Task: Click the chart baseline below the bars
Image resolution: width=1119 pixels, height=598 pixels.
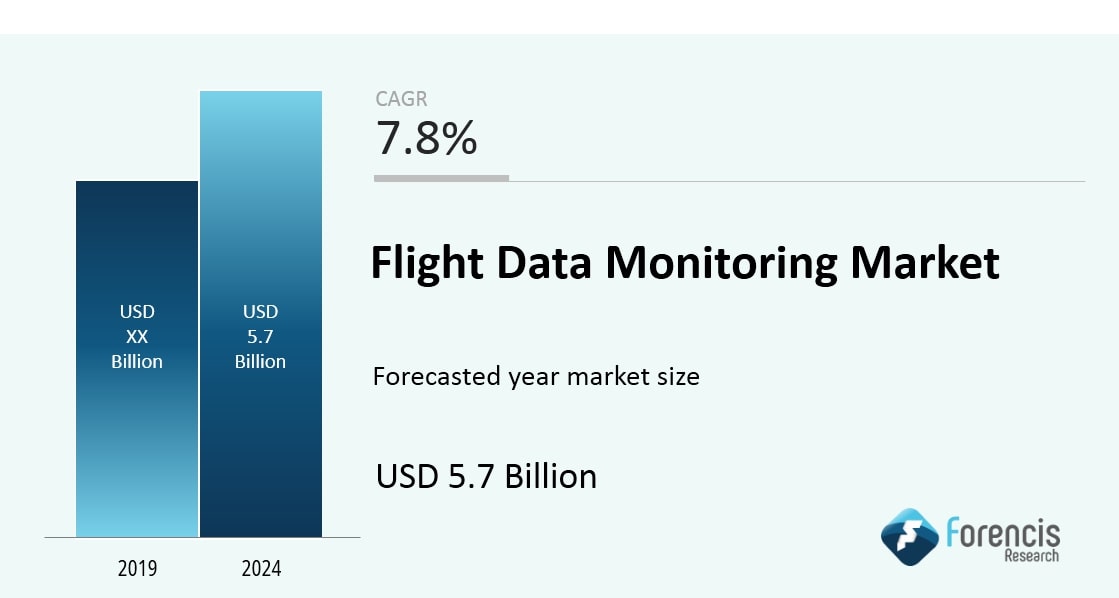Action: (x=201, y=538)
